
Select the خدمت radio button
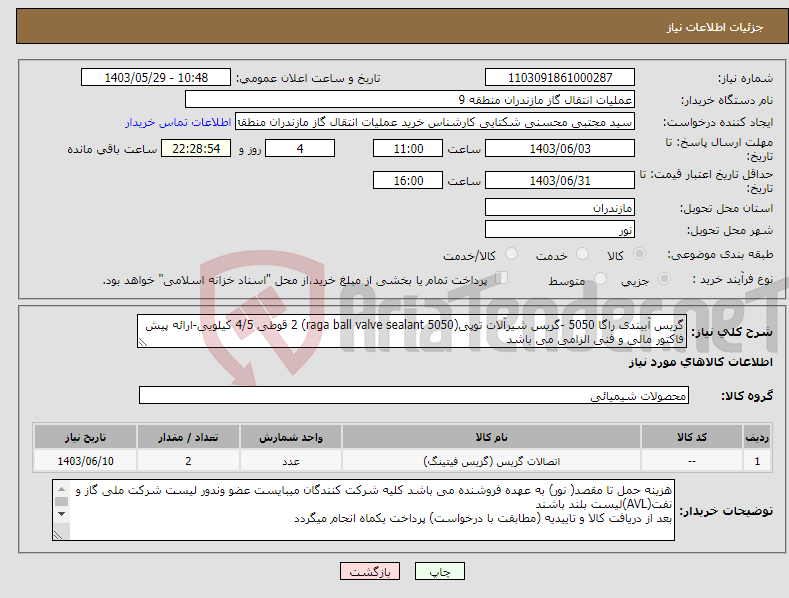point(582,254)
